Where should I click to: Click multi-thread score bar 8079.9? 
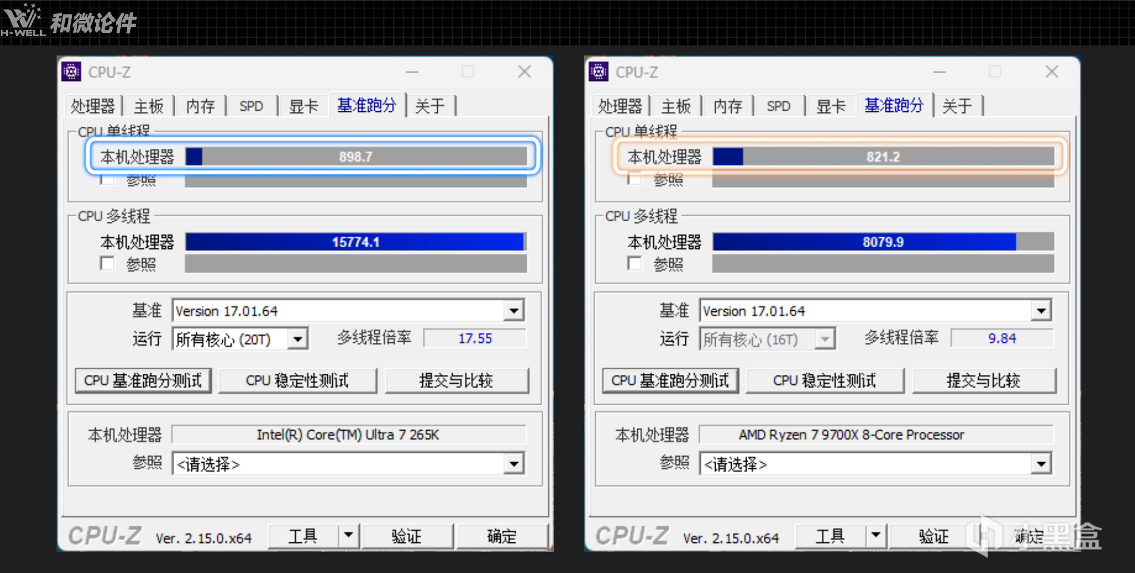pyautogui.click(x=883, y=242)
